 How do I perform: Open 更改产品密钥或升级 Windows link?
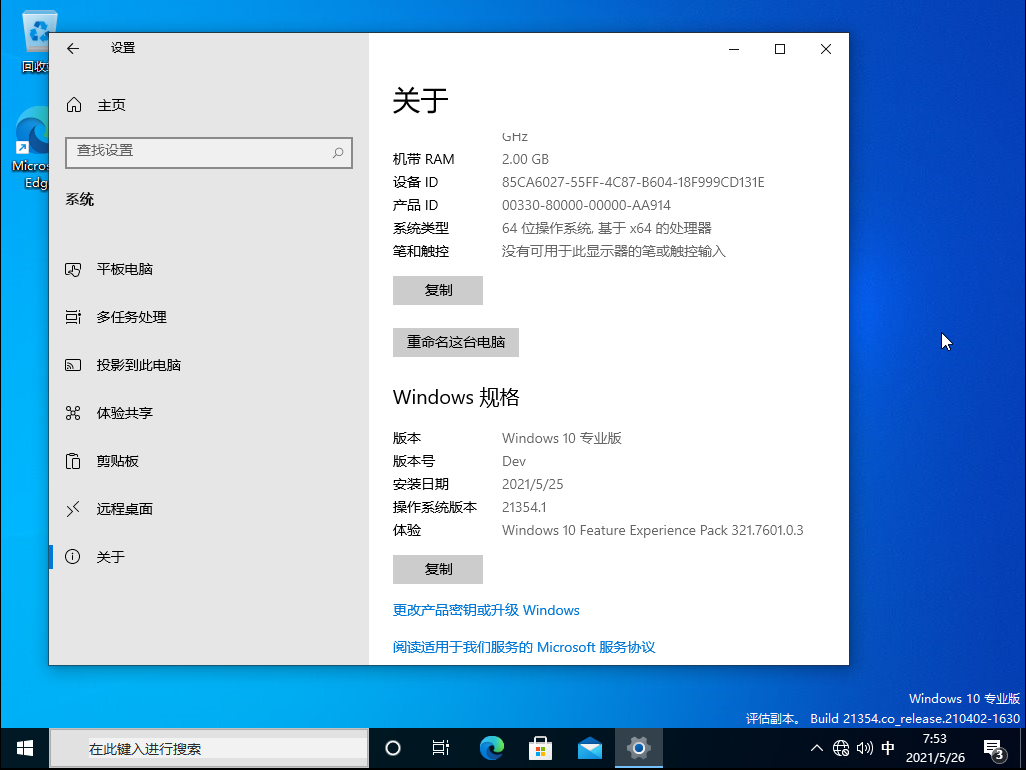coord(486,610)
